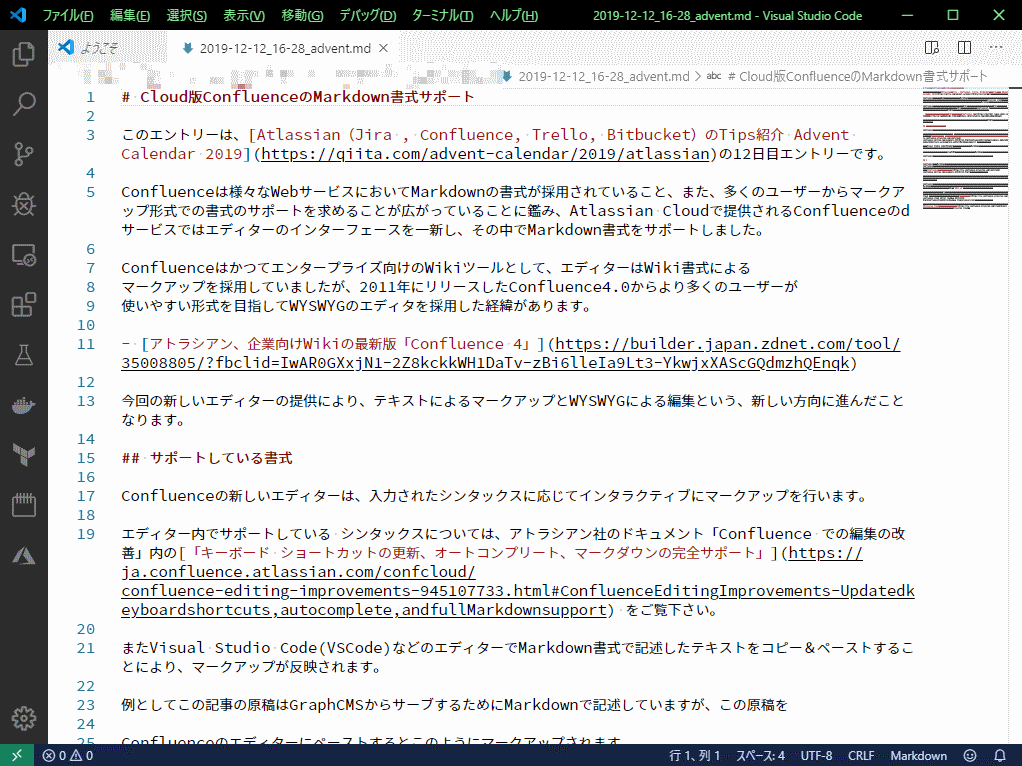
Task: Open more editor actions ellipsis
Action: point(996,48)
